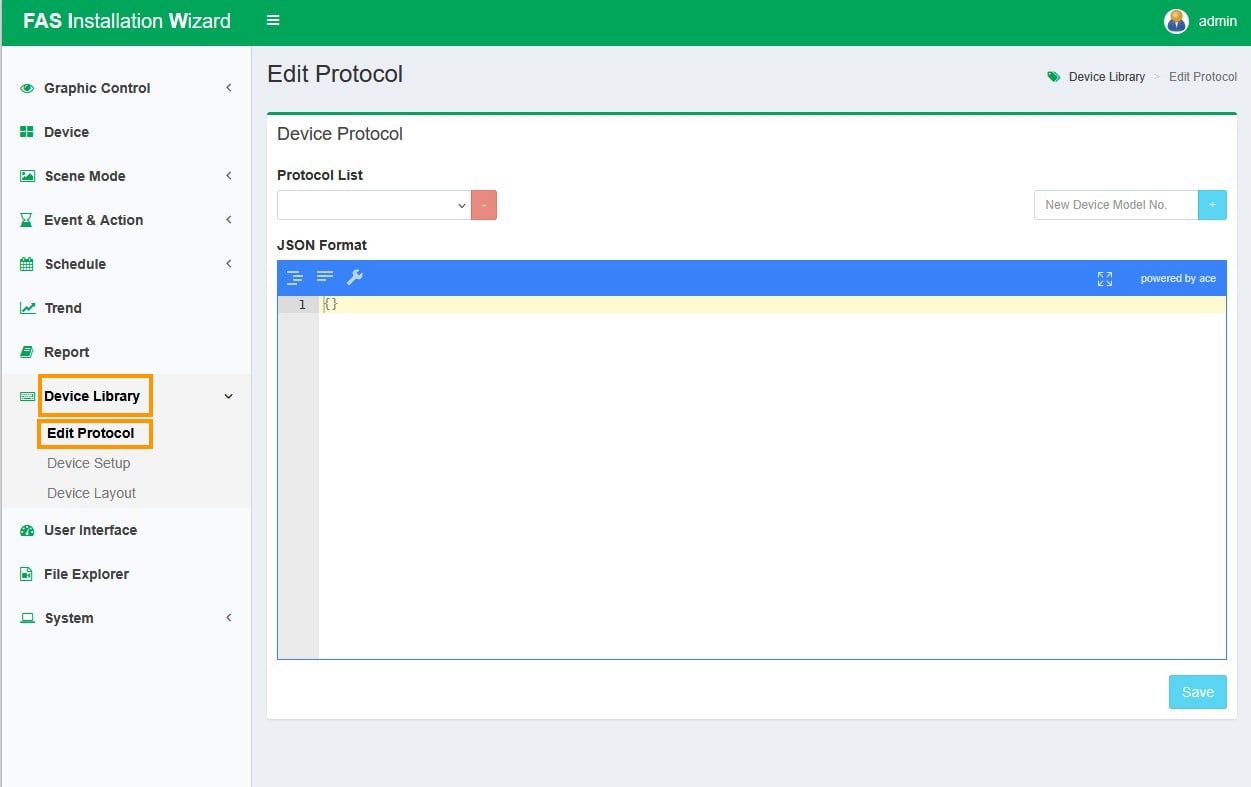
Task: Click the compact lines icon in editor toolbar
Action: [325, 277]
